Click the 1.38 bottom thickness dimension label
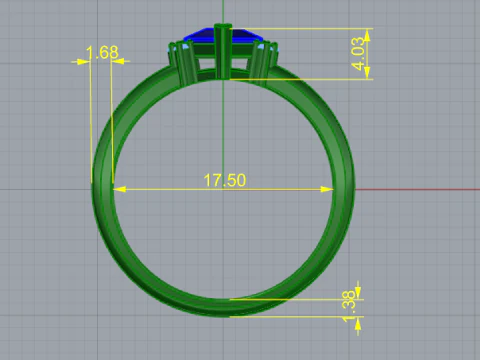This screenshot has width=480, height=360. (x=349, y=307)
